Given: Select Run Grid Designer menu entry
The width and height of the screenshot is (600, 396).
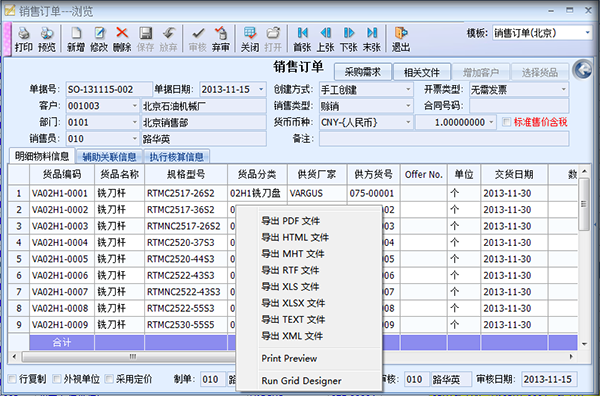Looking at the screenshot, I should tap(302, 381).
